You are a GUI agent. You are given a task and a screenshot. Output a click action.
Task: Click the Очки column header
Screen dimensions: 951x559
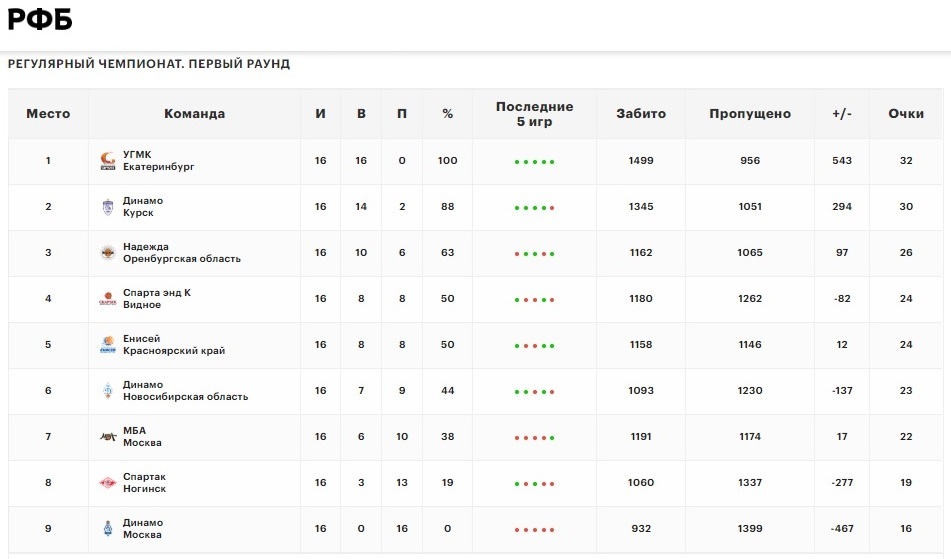coord(906,114)
